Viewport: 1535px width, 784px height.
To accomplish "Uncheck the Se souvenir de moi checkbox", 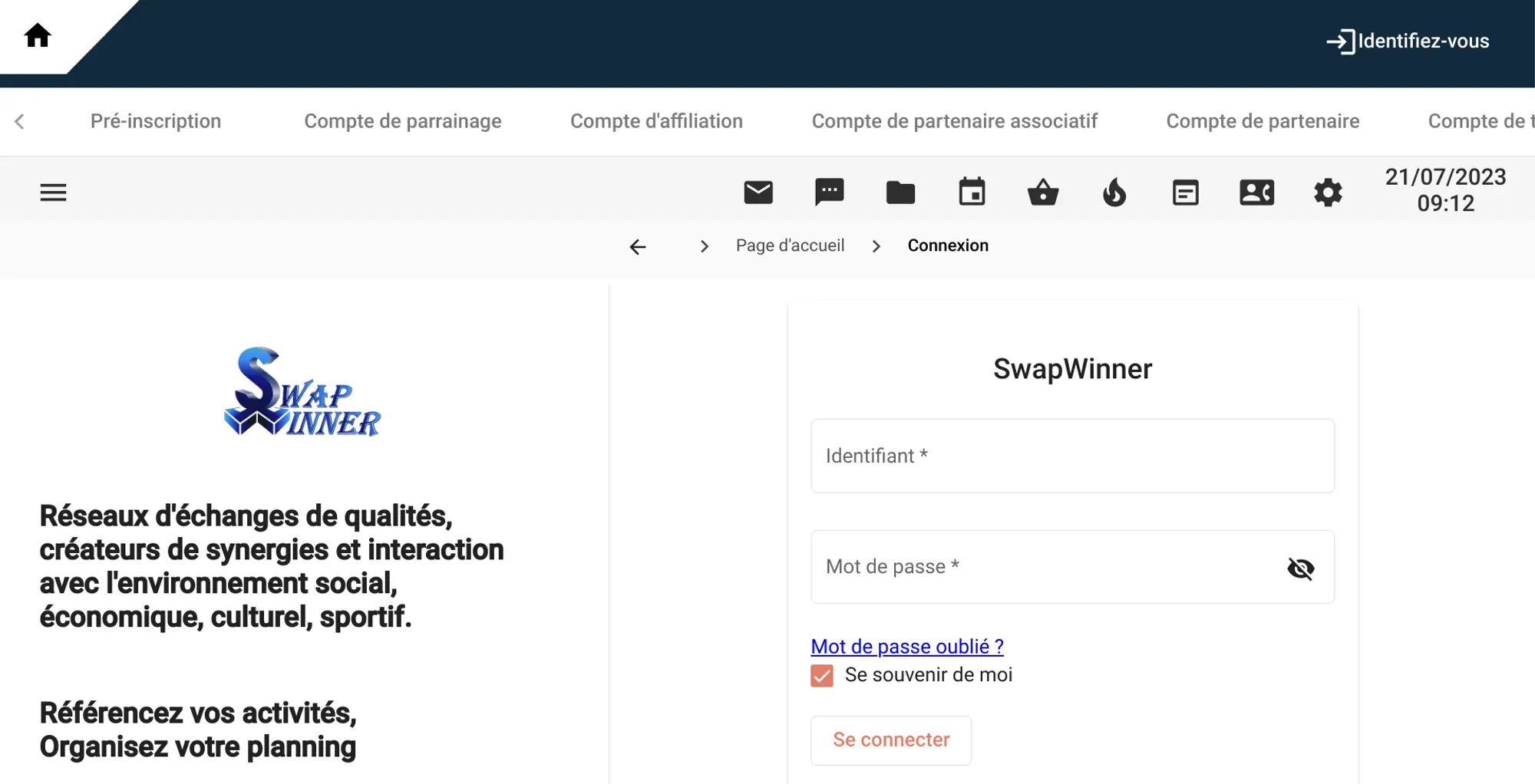I will tap(822, 676).
